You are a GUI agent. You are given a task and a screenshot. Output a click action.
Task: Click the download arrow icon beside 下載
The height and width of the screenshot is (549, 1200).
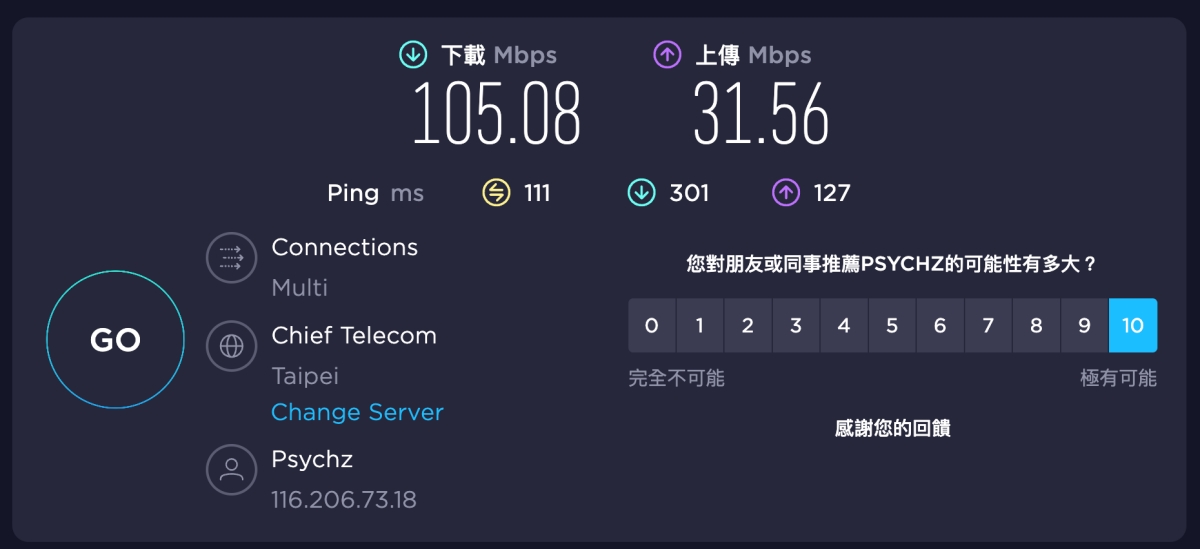(413, 55)
